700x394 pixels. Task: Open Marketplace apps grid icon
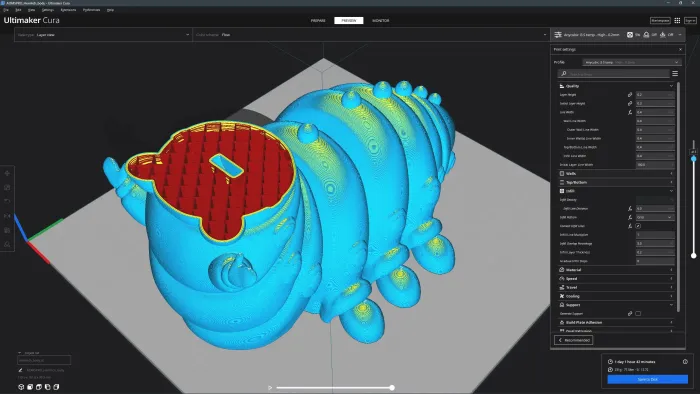point(677,21)
